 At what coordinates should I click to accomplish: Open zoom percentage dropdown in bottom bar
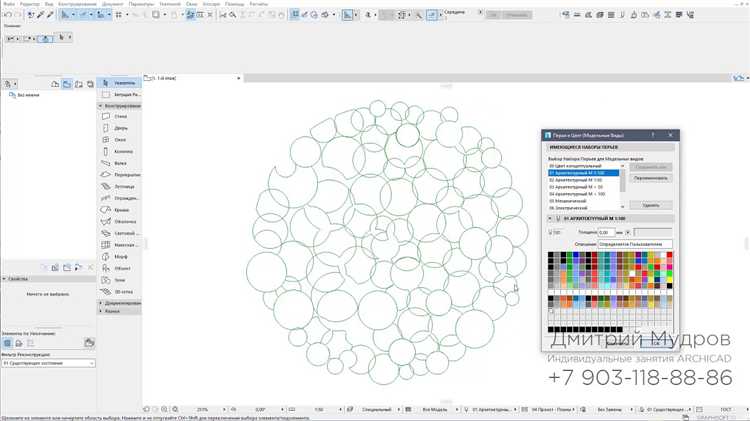[x=223, y=410]
